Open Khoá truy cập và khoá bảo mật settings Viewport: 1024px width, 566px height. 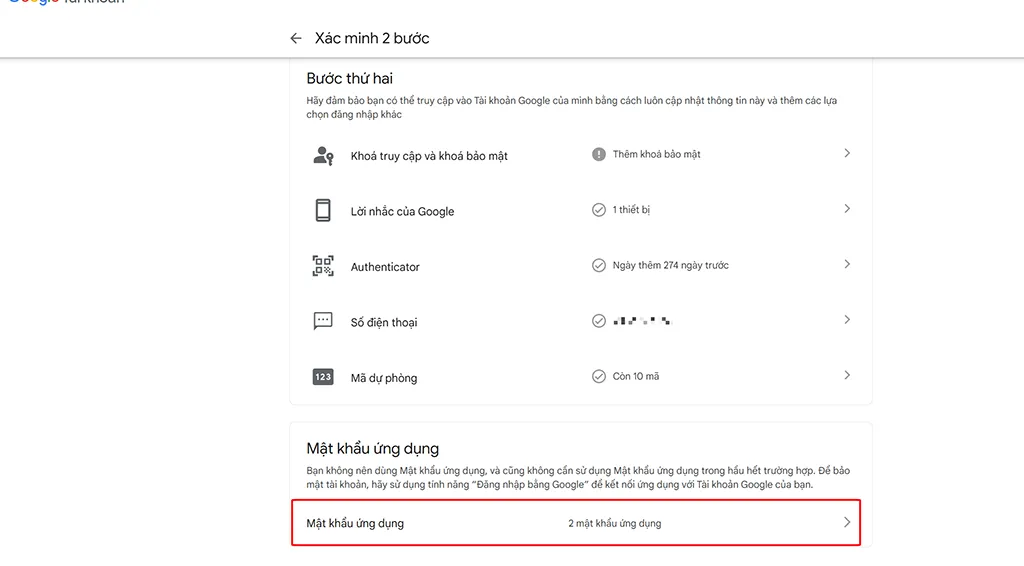coord(429,156)
